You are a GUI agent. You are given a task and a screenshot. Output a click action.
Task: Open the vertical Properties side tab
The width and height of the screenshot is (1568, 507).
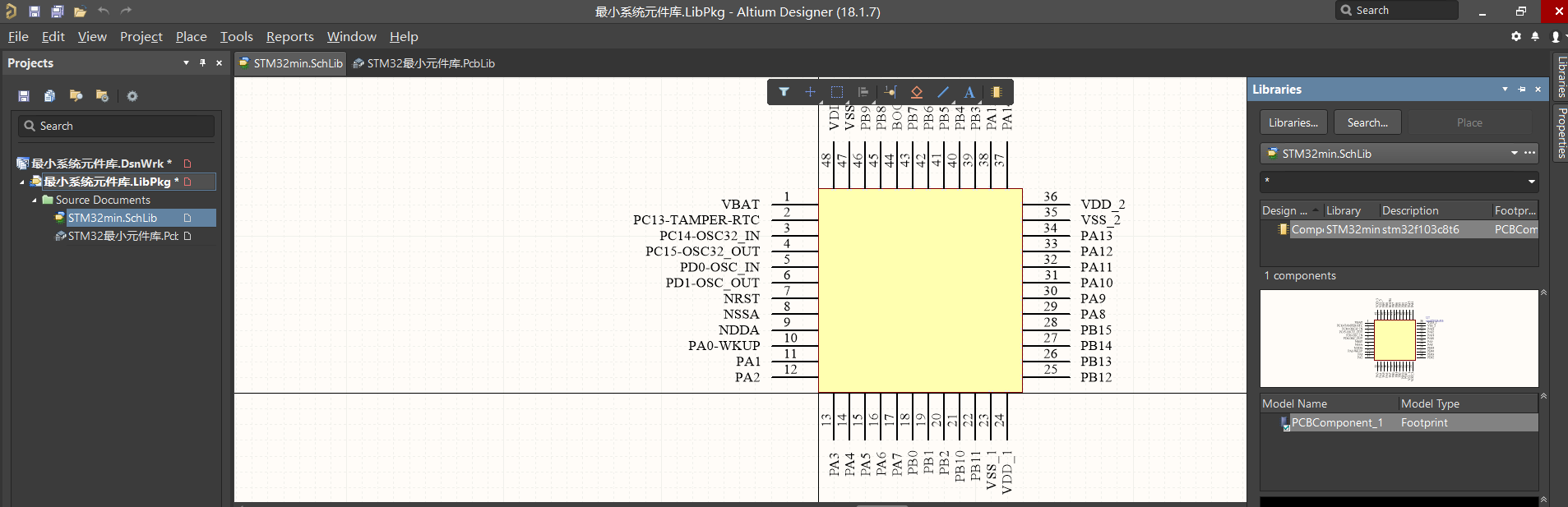click(1561, 132)
